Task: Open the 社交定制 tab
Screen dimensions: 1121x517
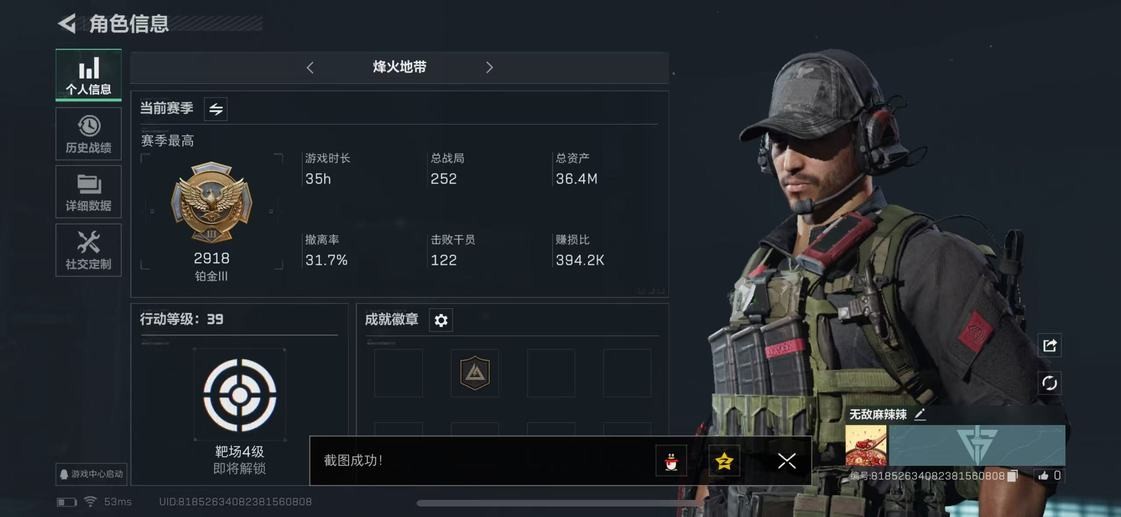Action: pyautogui.click(x=89, y=250)
